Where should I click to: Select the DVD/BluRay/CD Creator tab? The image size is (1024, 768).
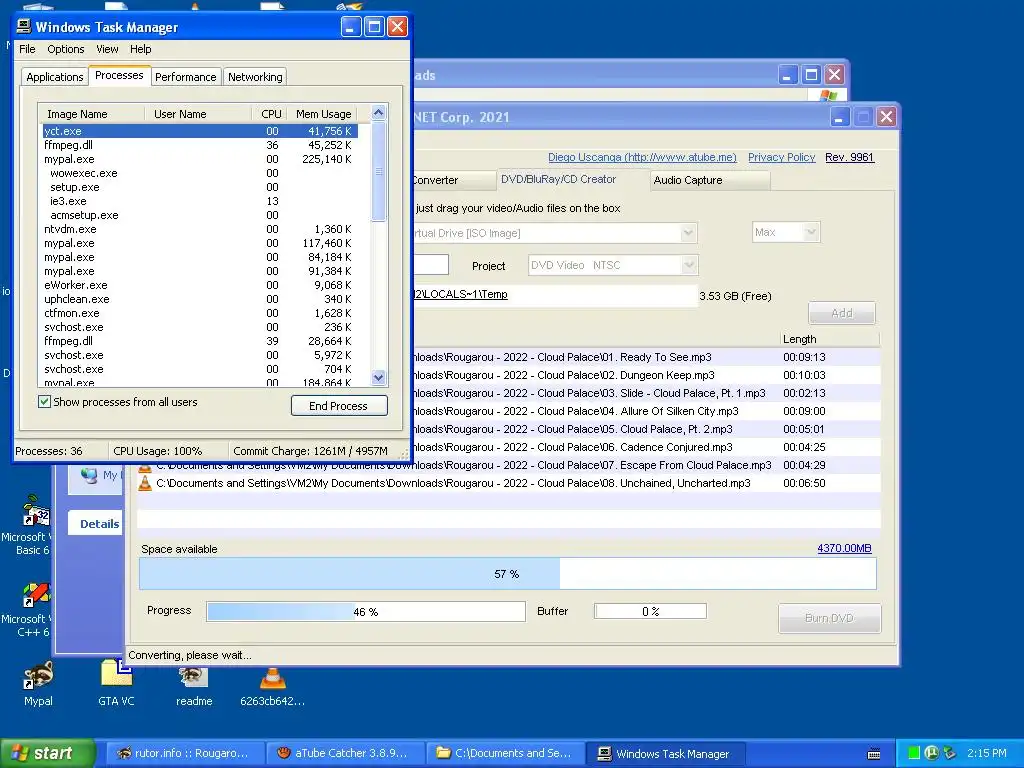pos(572,180)
